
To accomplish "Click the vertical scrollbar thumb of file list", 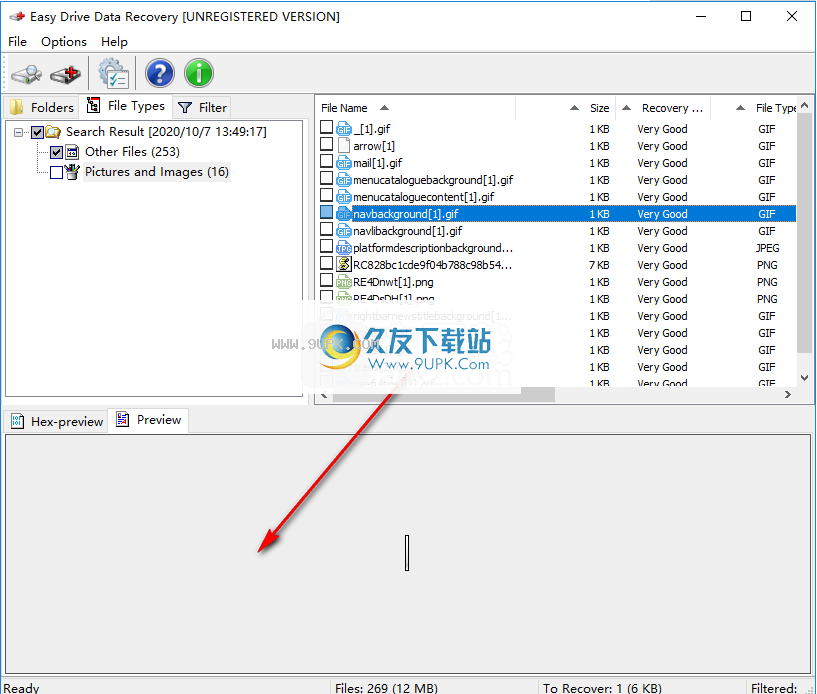I will point(804,233).
